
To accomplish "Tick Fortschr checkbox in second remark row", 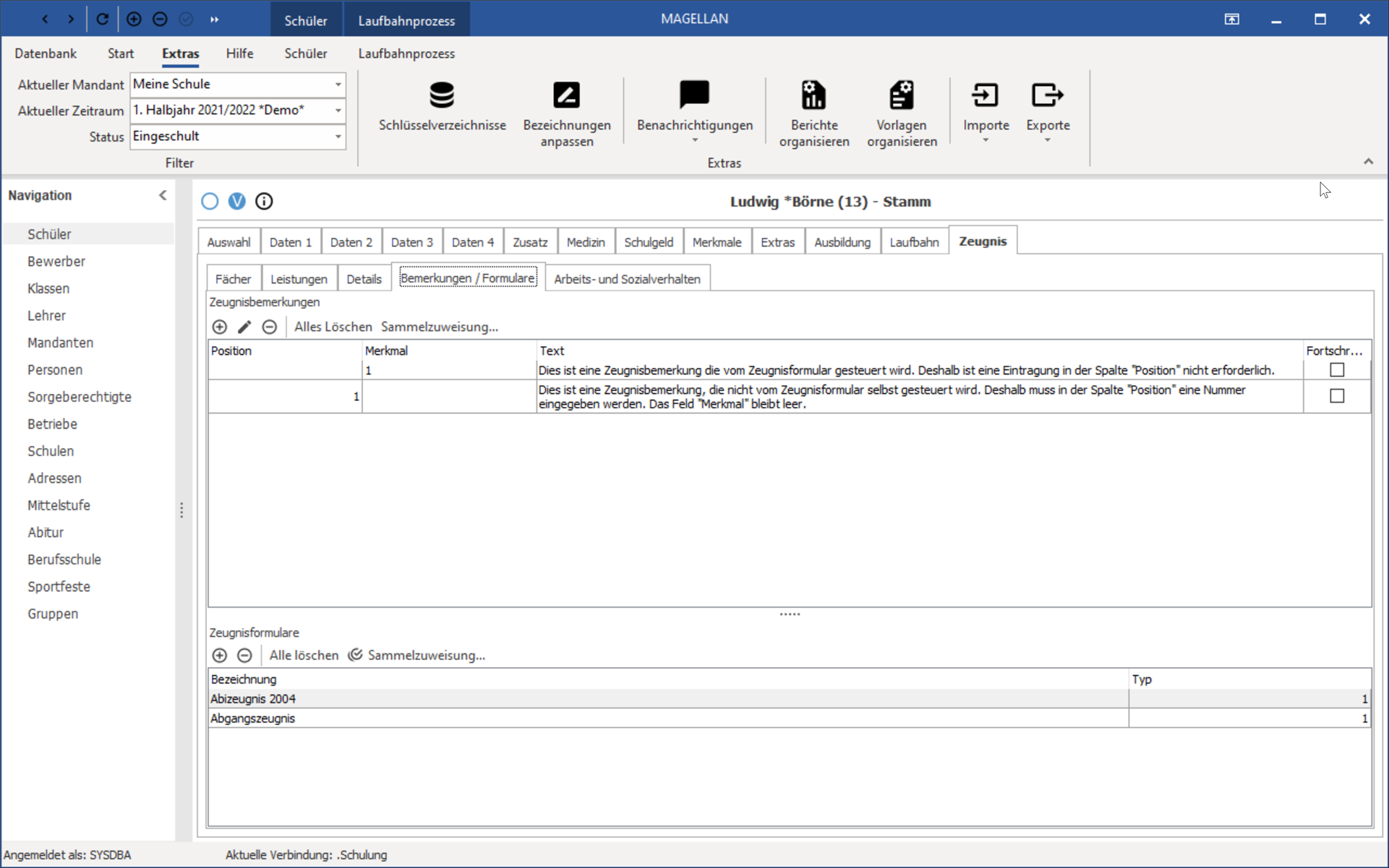I will (1337, 396).
